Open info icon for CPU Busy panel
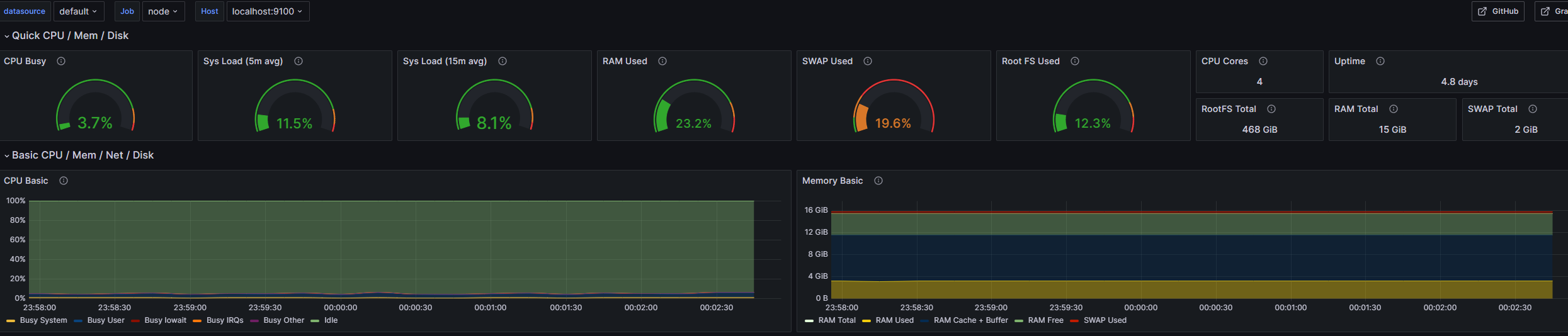This screenshot has height=336, width=1568. 61,61
